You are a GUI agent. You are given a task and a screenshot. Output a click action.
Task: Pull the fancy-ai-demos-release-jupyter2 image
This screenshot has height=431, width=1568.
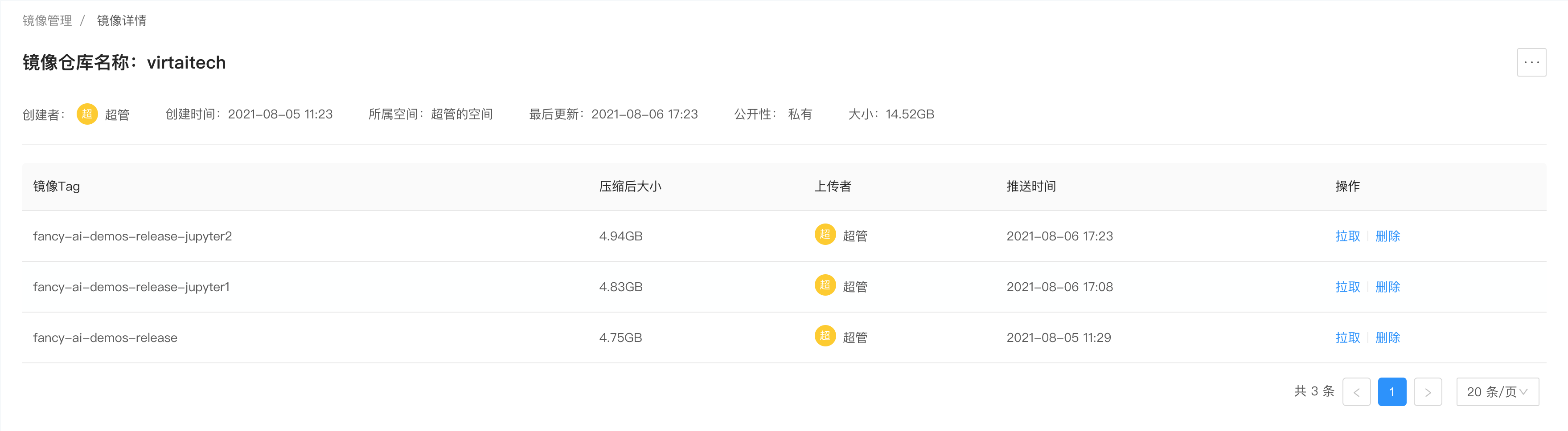coord(1347,236)
